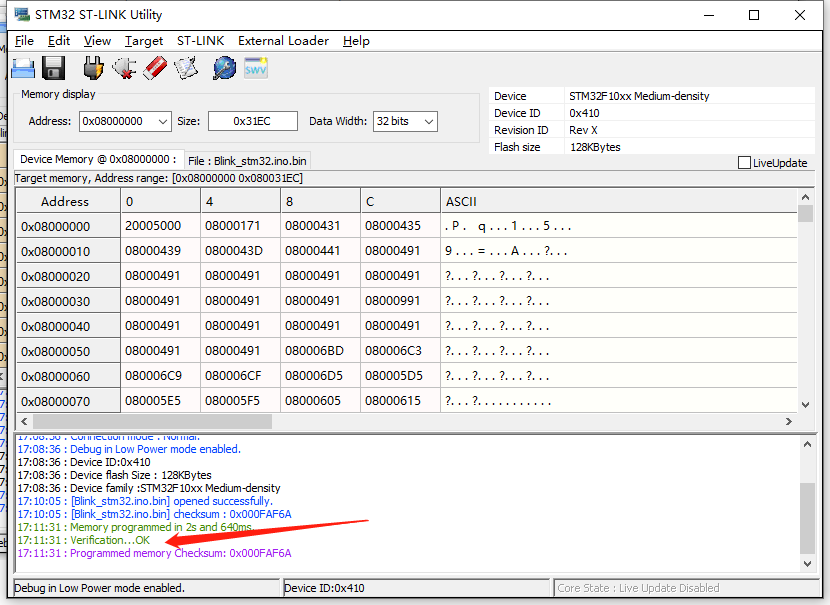Click the Save floppy disk icon

[53, 68]
